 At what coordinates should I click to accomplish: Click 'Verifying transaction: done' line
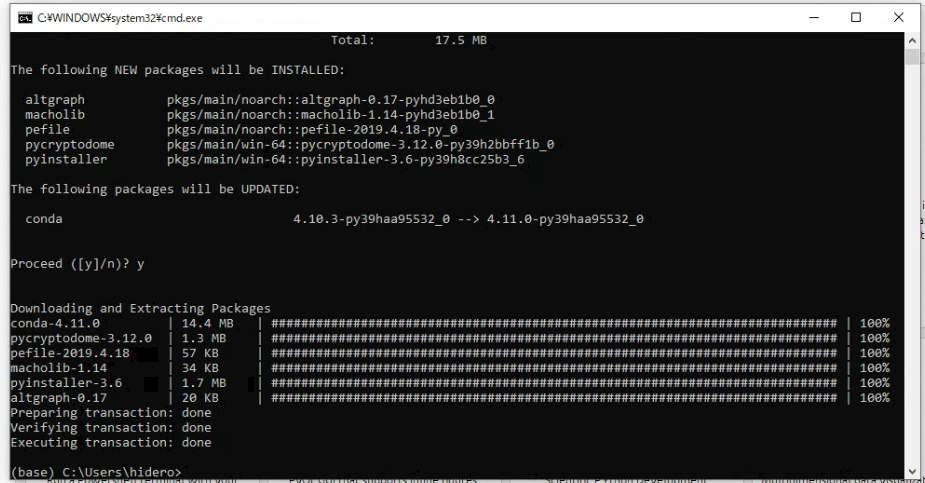111,428
